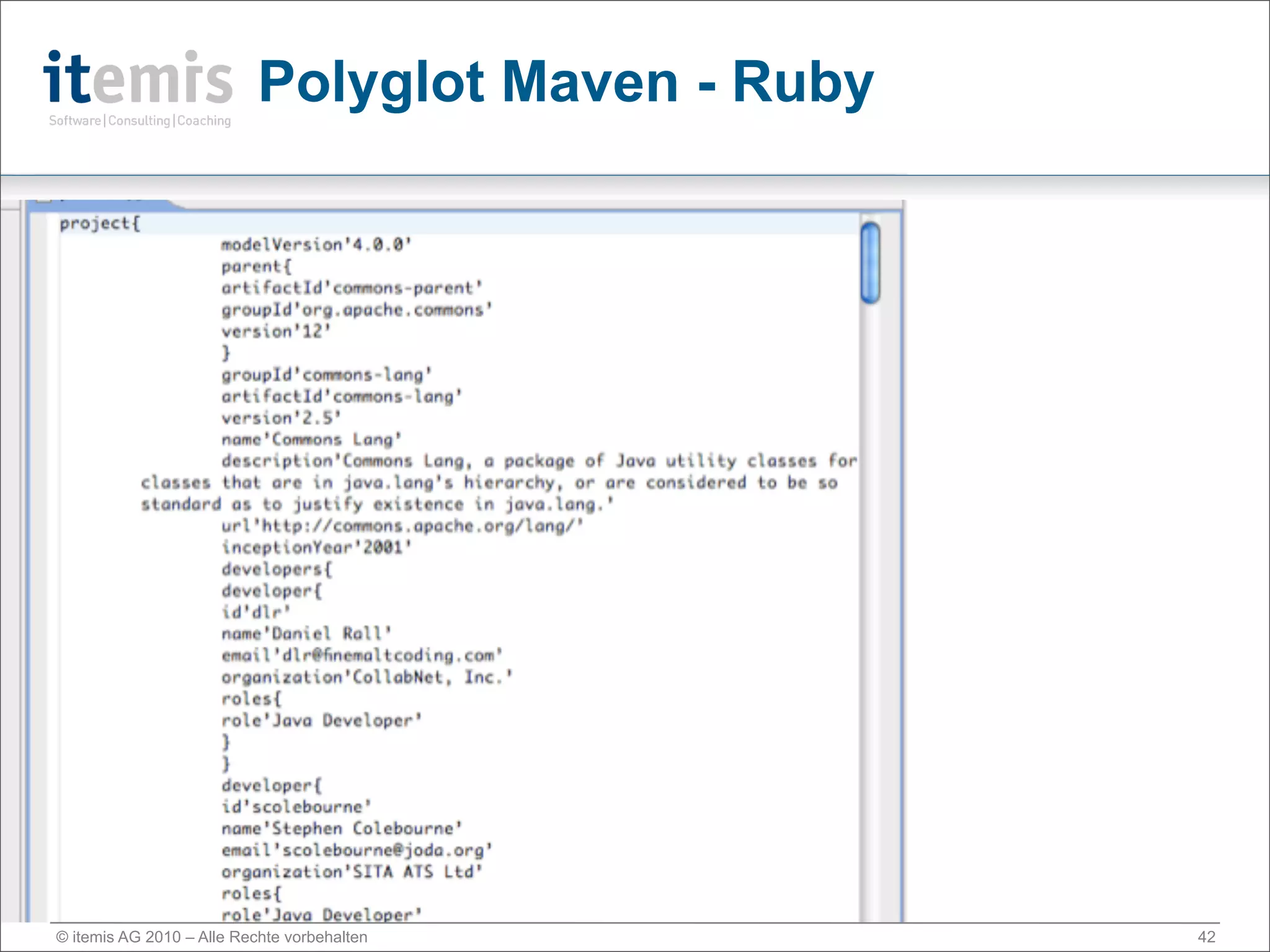Click the vertical scrollbar thumb in the editor
The image size is (1270, 952).
[x=871, y=263]
